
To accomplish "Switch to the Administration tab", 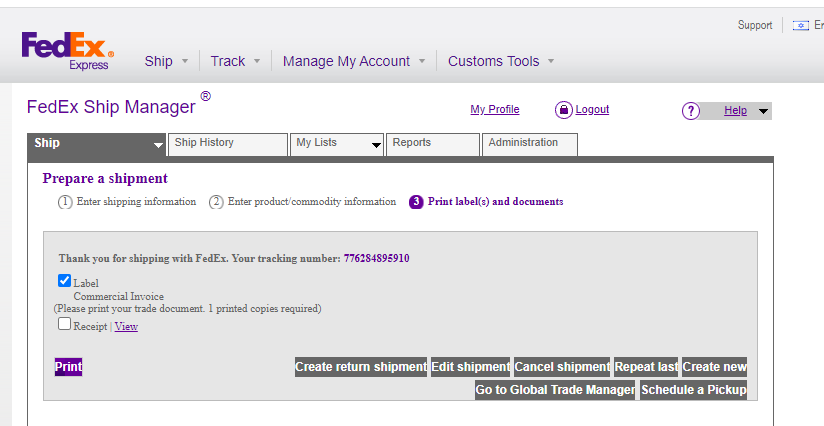I will coord(530,144).
